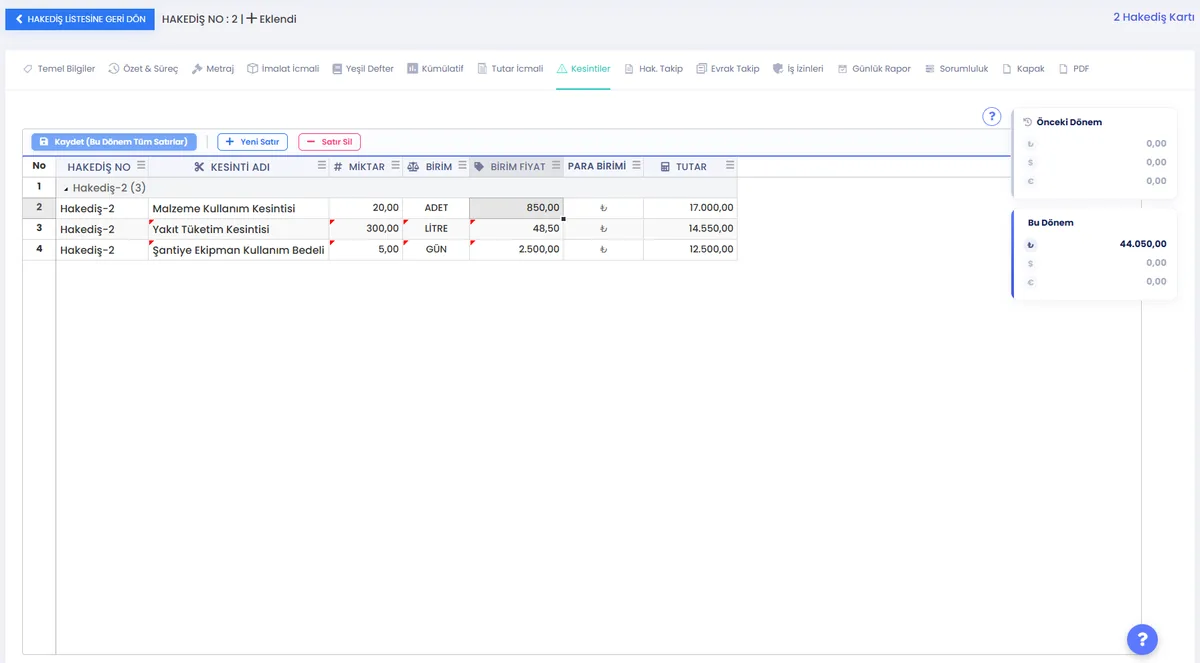
Task: Go to the Tutar İcmali tab
Action: (x=510, y=69)
